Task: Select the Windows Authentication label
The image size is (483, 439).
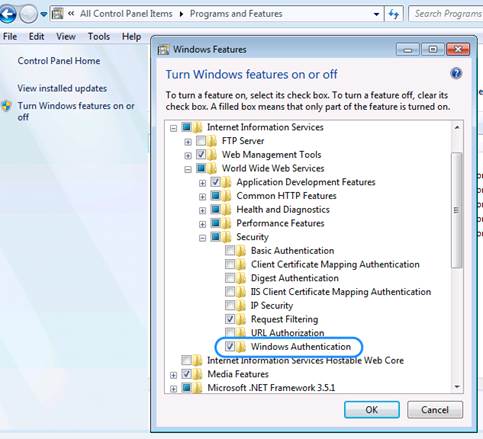Action: point(301,346)
